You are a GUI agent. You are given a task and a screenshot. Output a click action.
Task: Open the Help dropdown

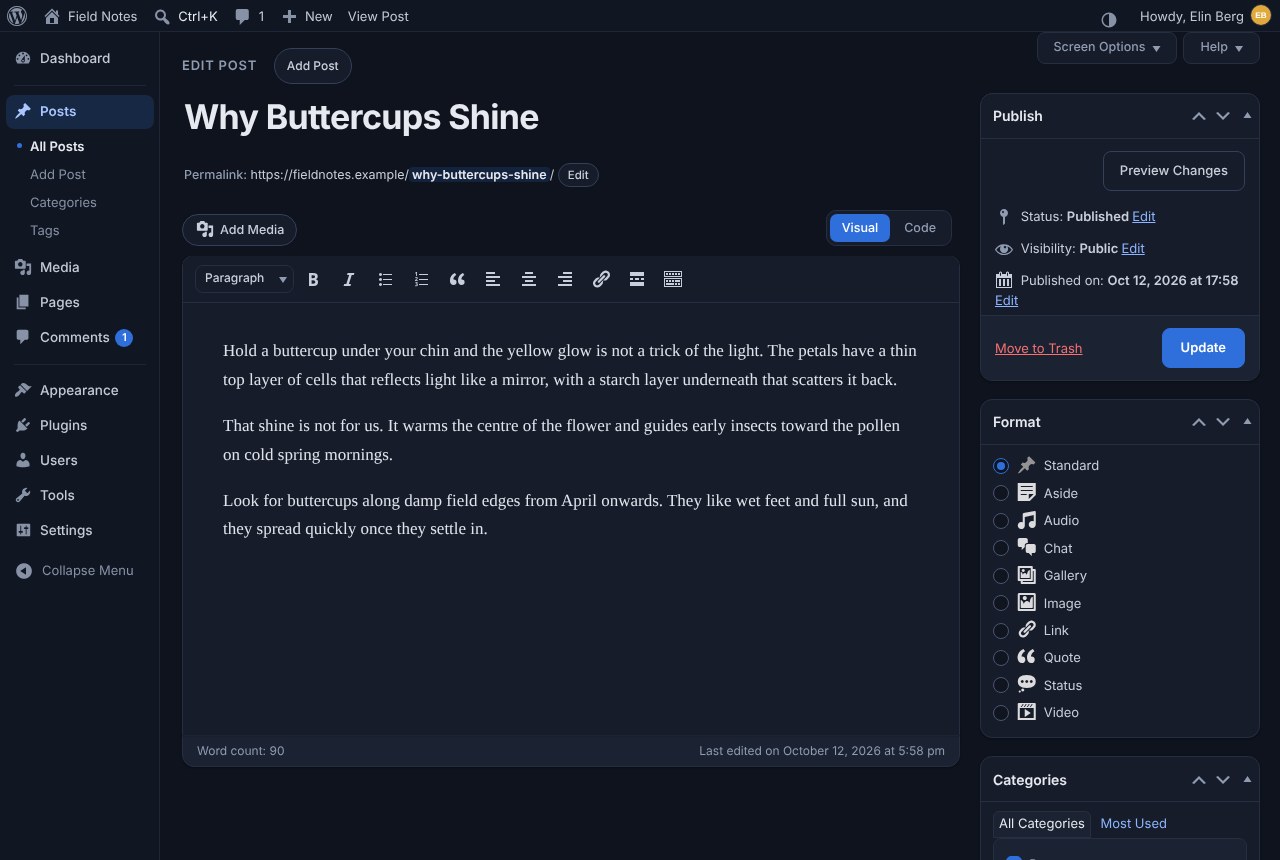click(x=1221, y=47)
